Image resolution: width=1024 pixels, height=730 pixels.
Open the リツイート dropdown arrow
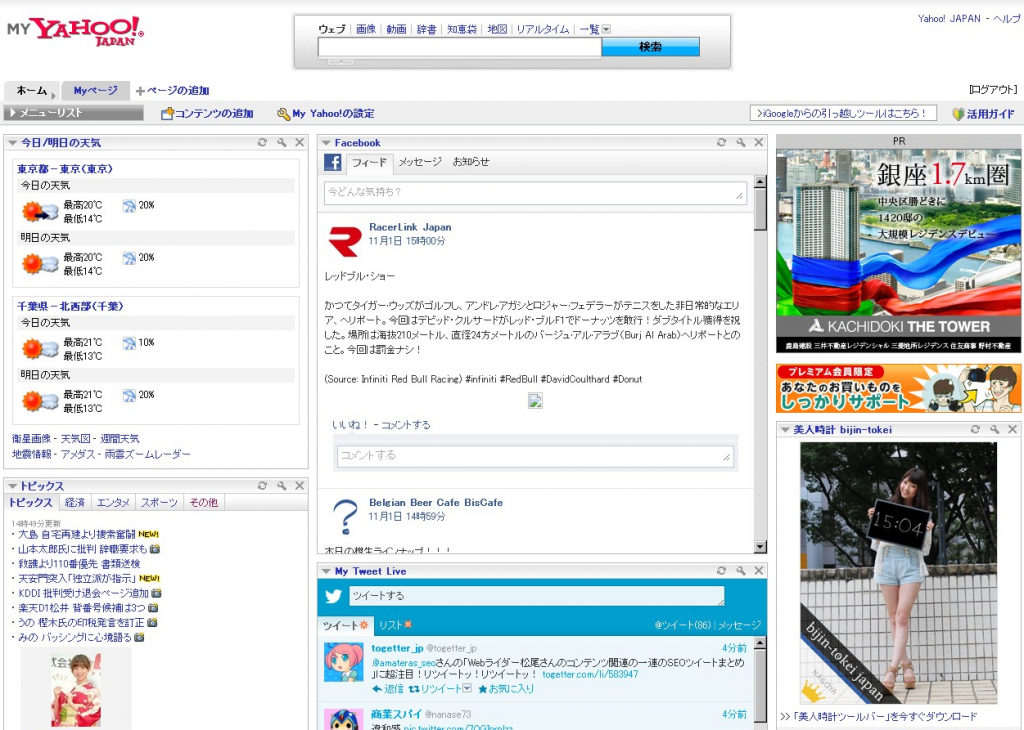point(467,688)
